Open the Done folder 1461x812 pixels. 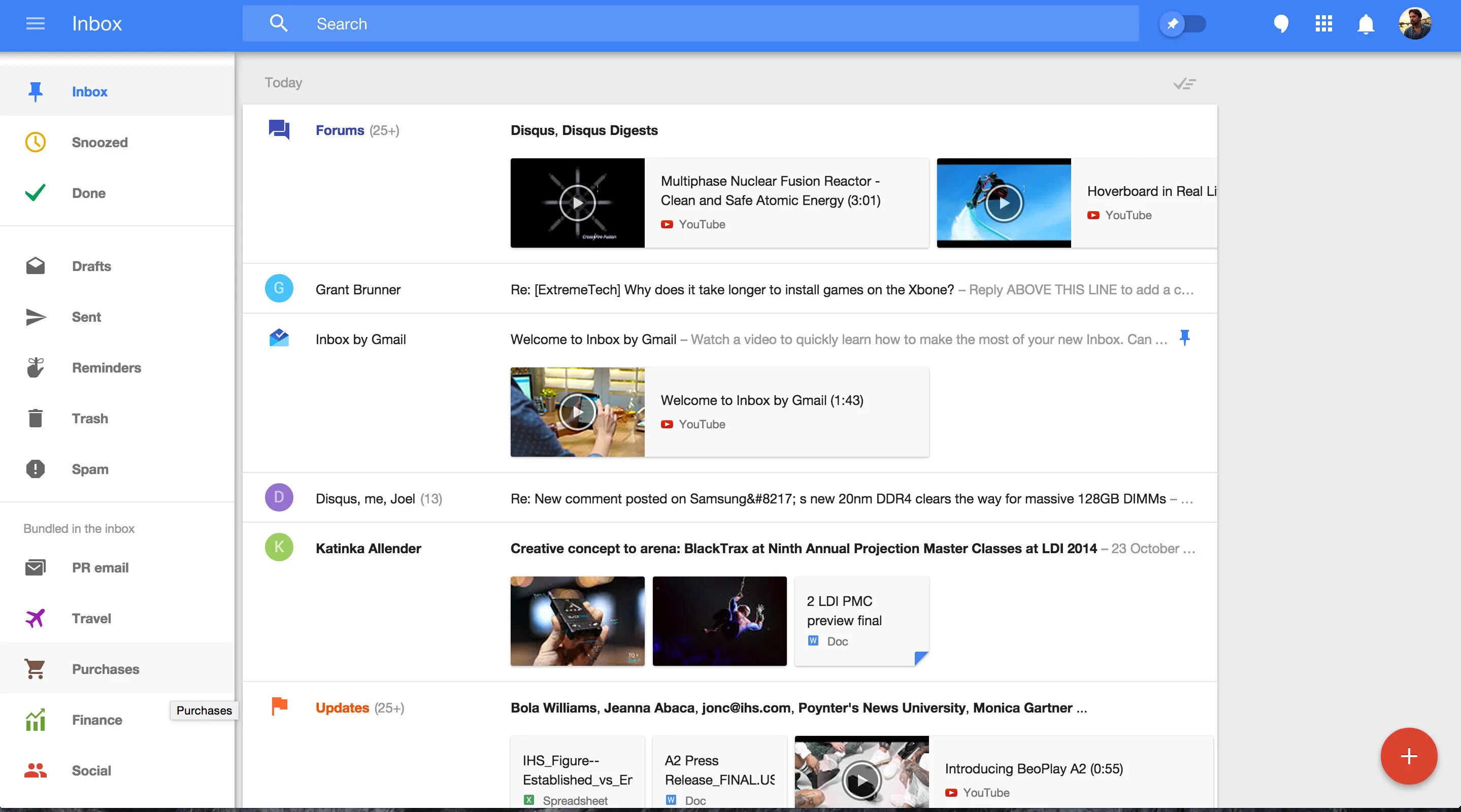click(x=88, y=193)
